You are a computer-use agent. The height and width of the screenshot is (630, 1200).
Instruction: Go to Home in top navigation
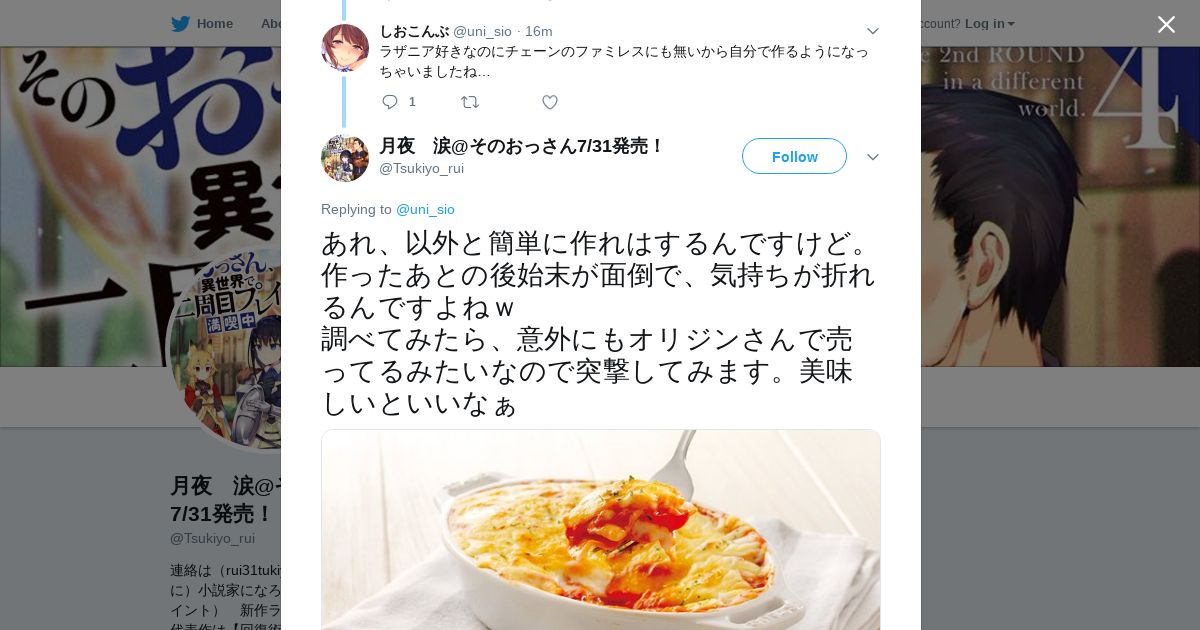[214, 24]
